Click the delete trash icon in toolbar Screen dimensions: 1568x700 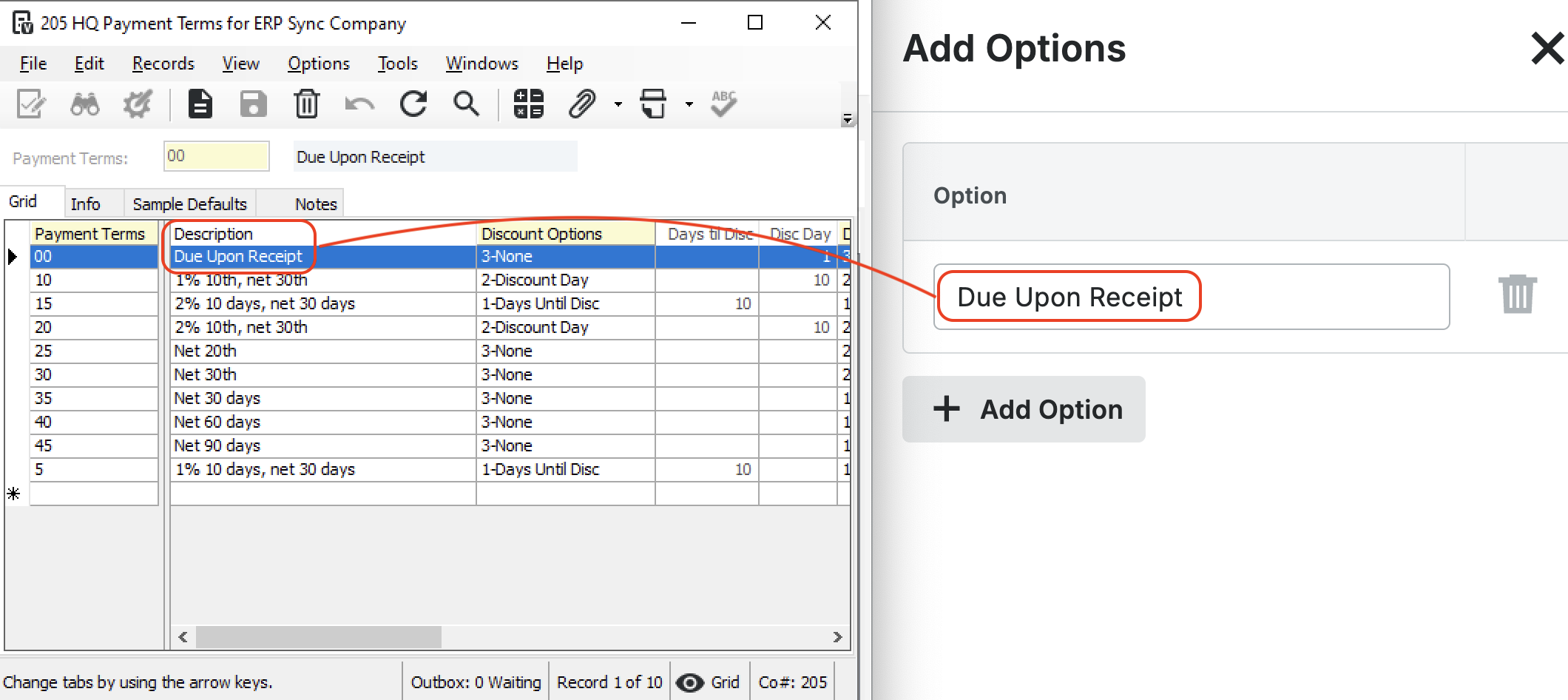306,104
